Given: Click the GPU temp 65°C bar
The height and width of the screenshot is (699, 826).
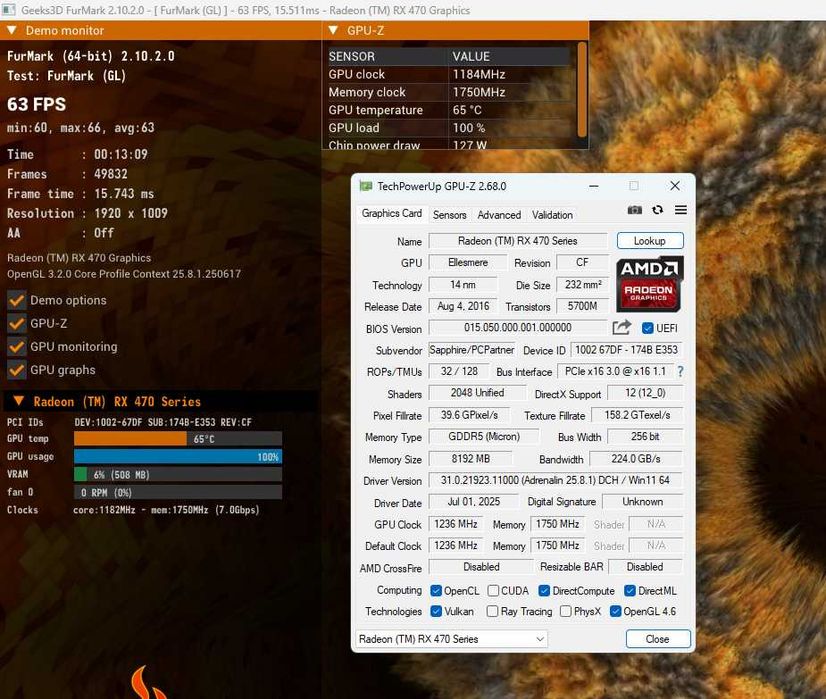Looking at the screenshot, I should [178, 439].
